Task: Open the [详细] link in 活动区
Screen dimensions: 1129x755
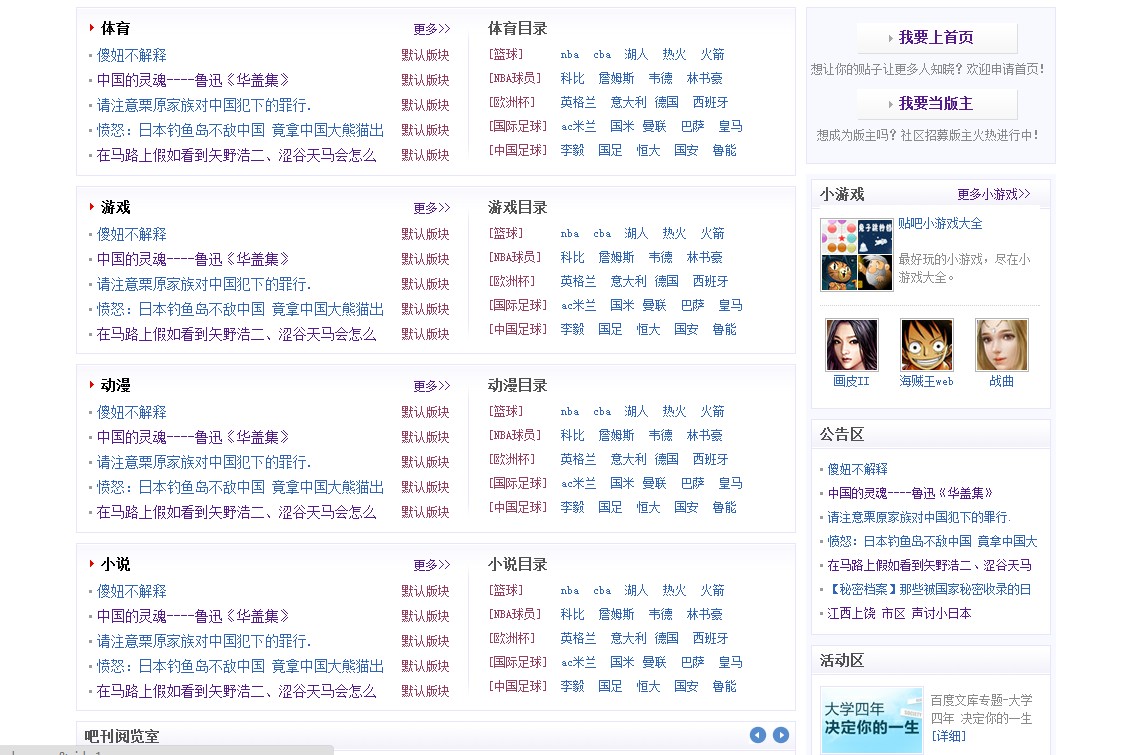Action: click(948, 736)
